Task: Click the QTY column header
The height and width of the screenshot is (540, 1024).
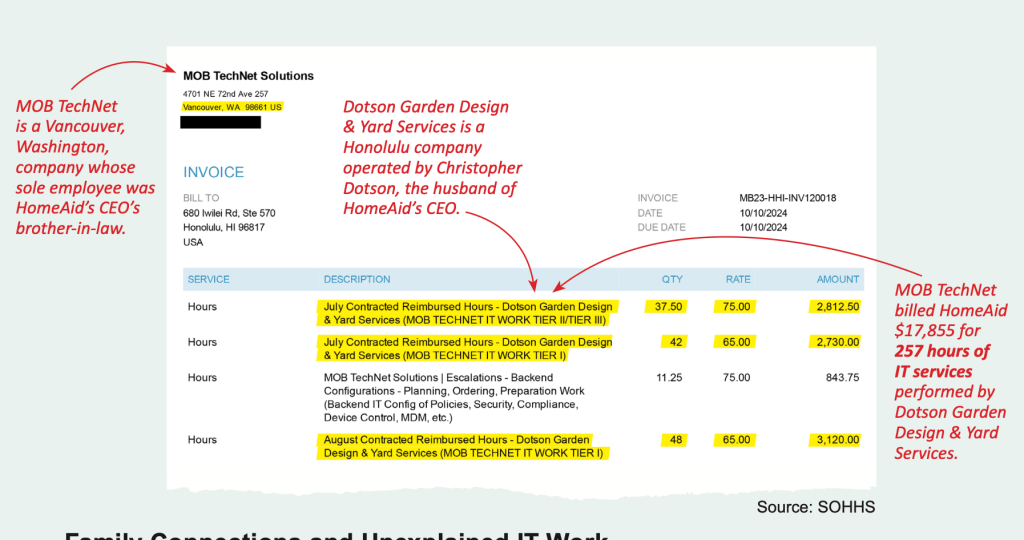Action: click(x=672, y=279)
